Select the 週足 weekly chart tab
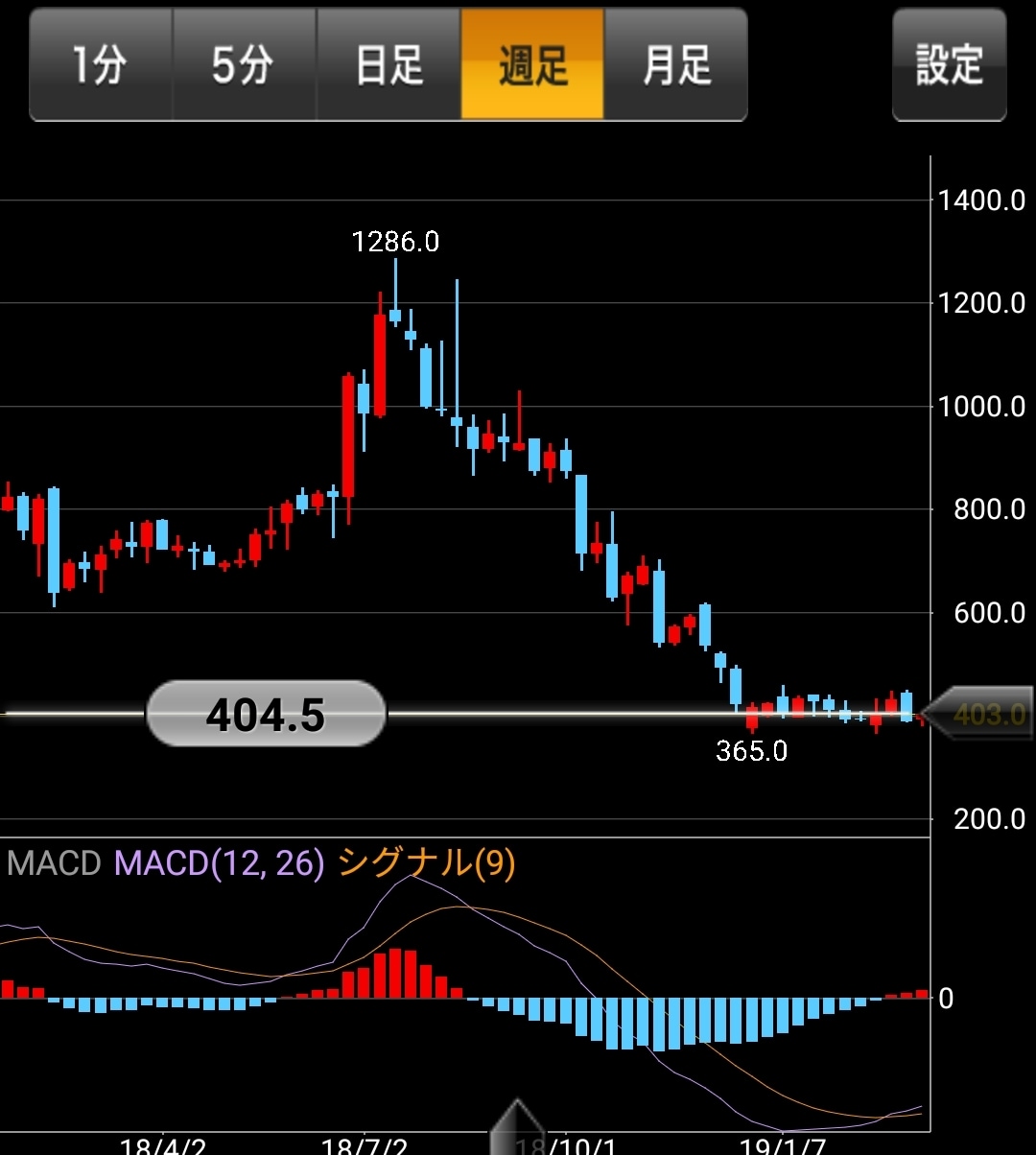The image size is (1036, 1155). [532, 64]
